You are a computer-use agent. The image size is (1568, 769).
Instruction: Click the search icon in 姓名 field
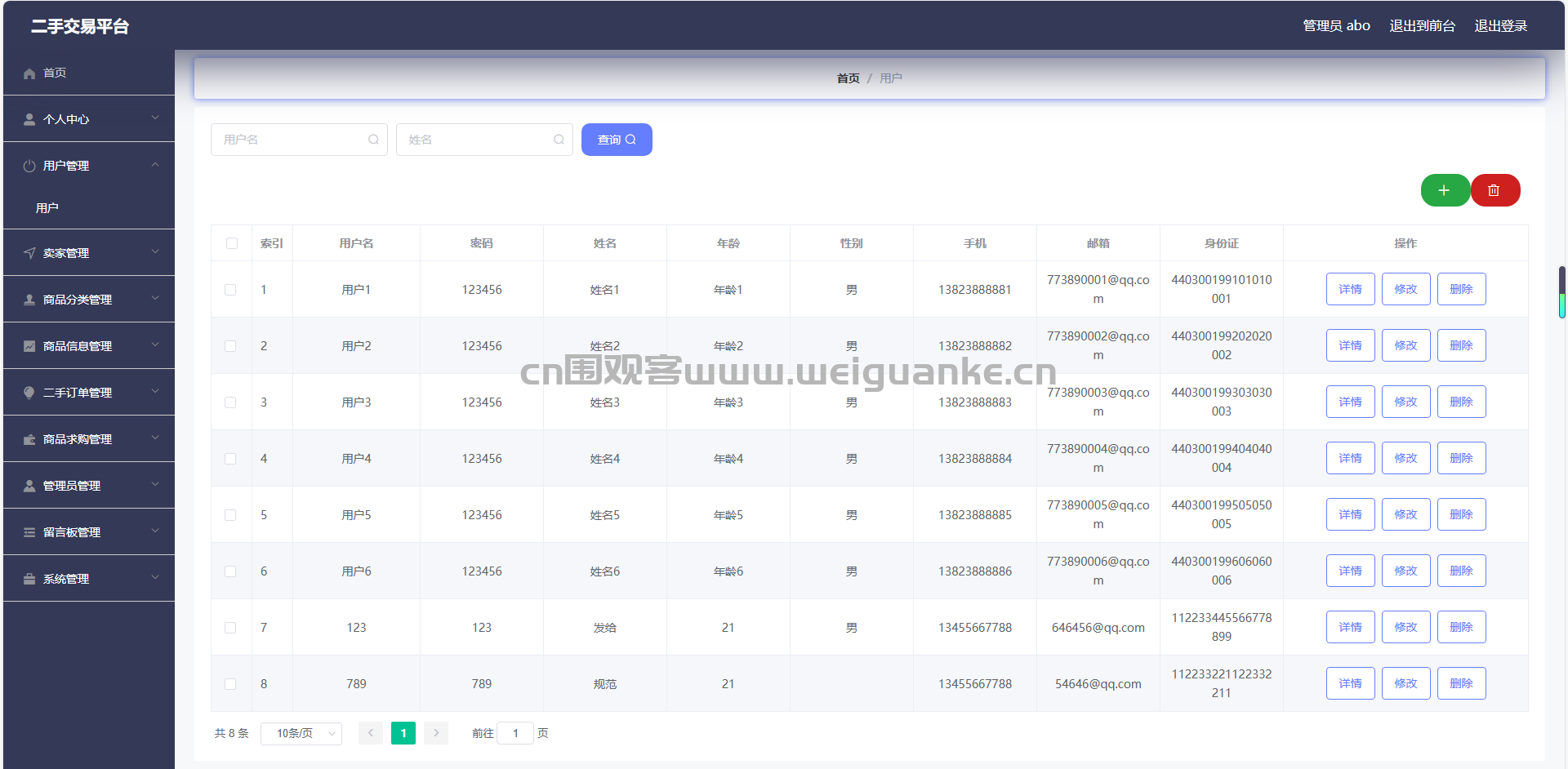point(559,140)
